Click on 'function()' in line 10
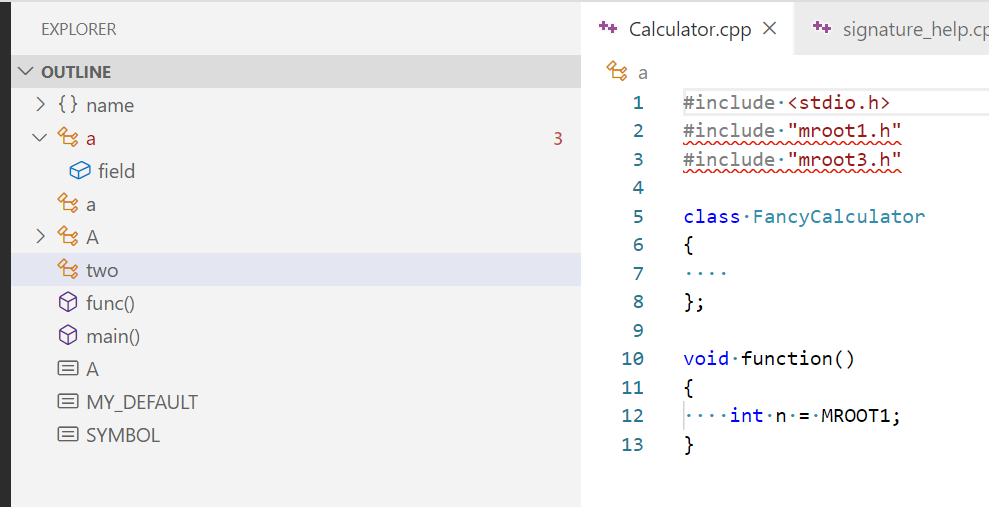The image size is (989, 507). [x=798, y=359]
